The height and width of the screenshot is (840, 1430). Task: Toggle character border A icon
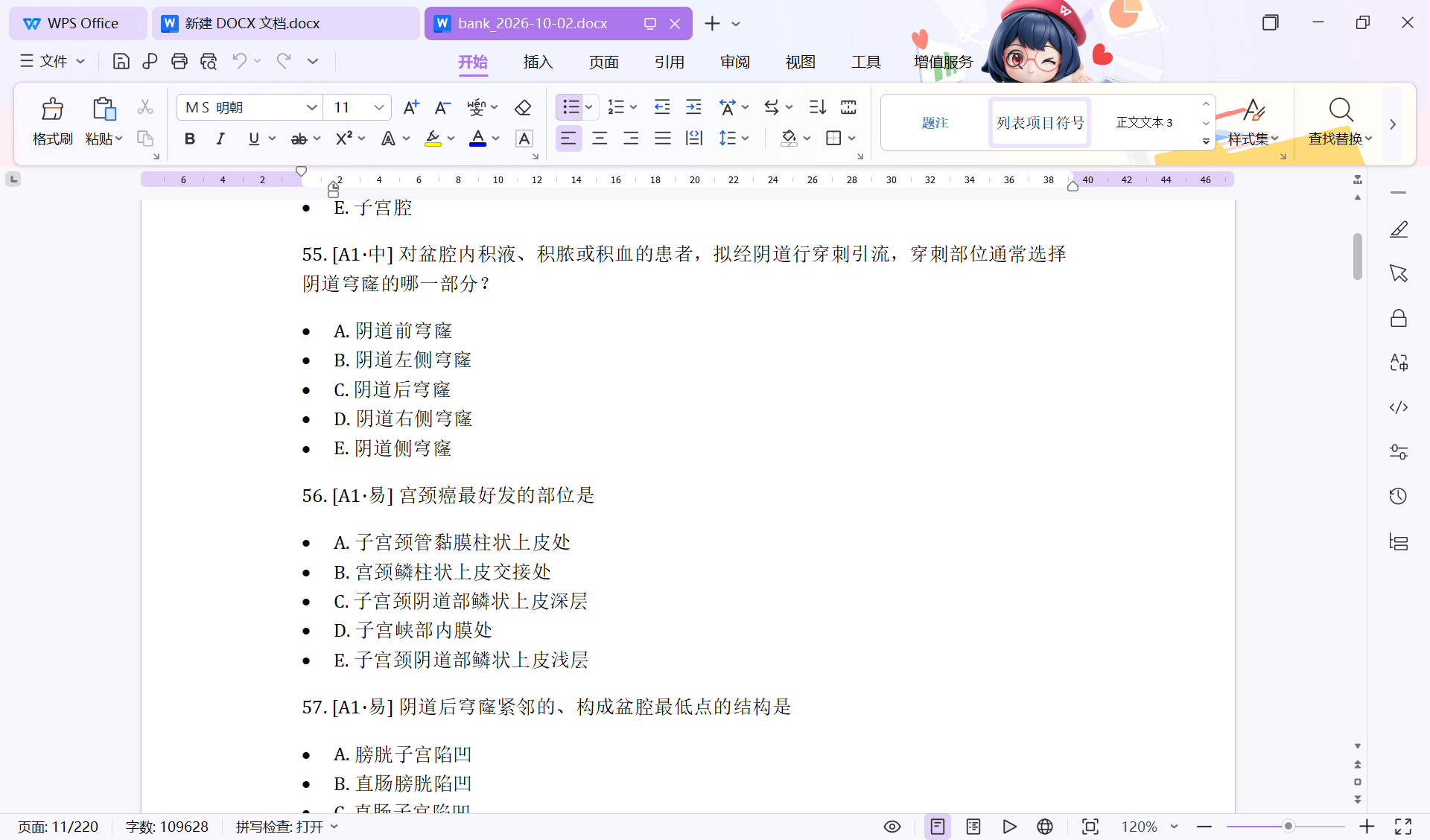tap(524, 139)
